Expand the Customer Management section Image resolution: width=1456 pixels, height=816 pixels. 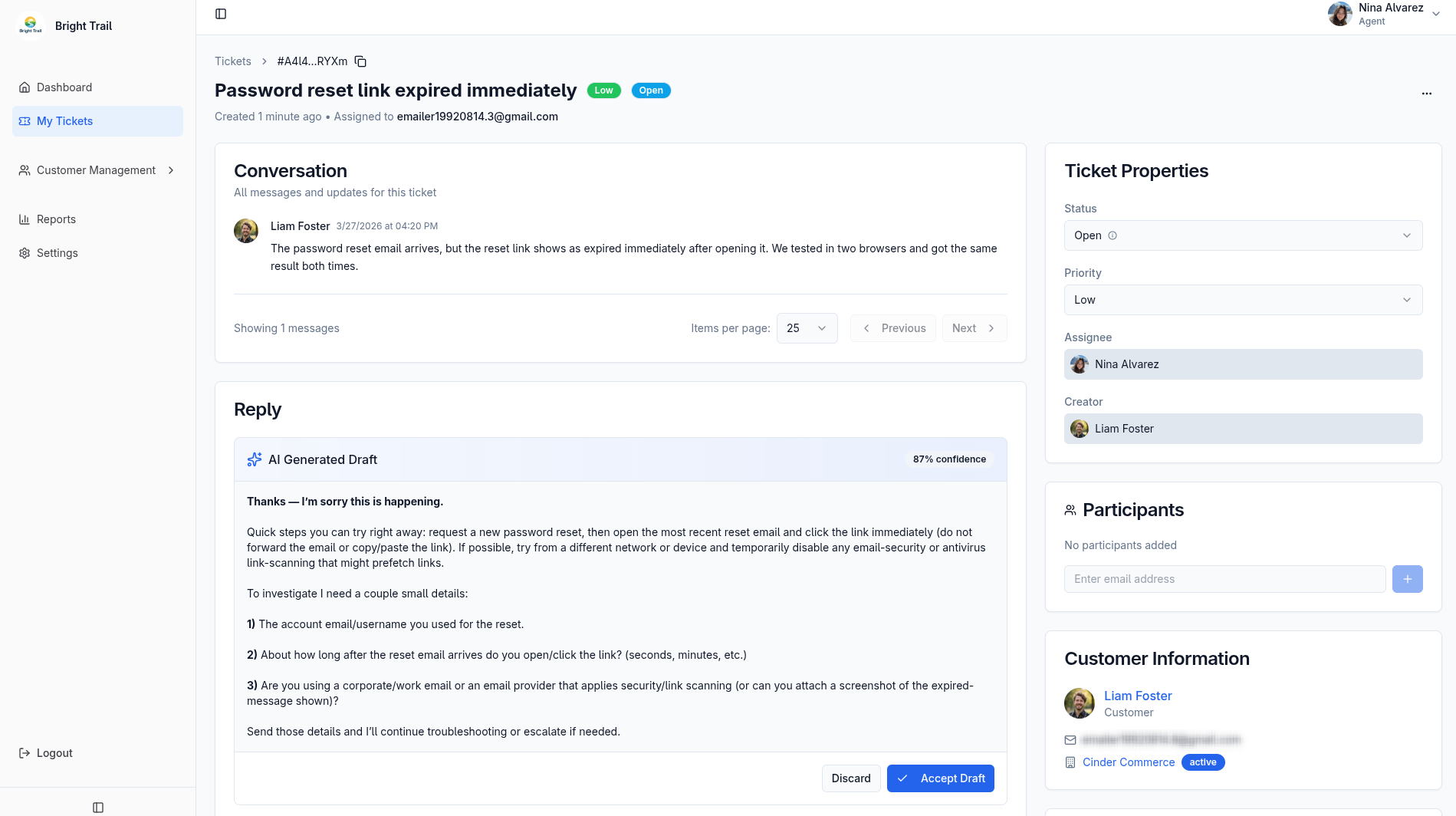[x=96, y=170]
